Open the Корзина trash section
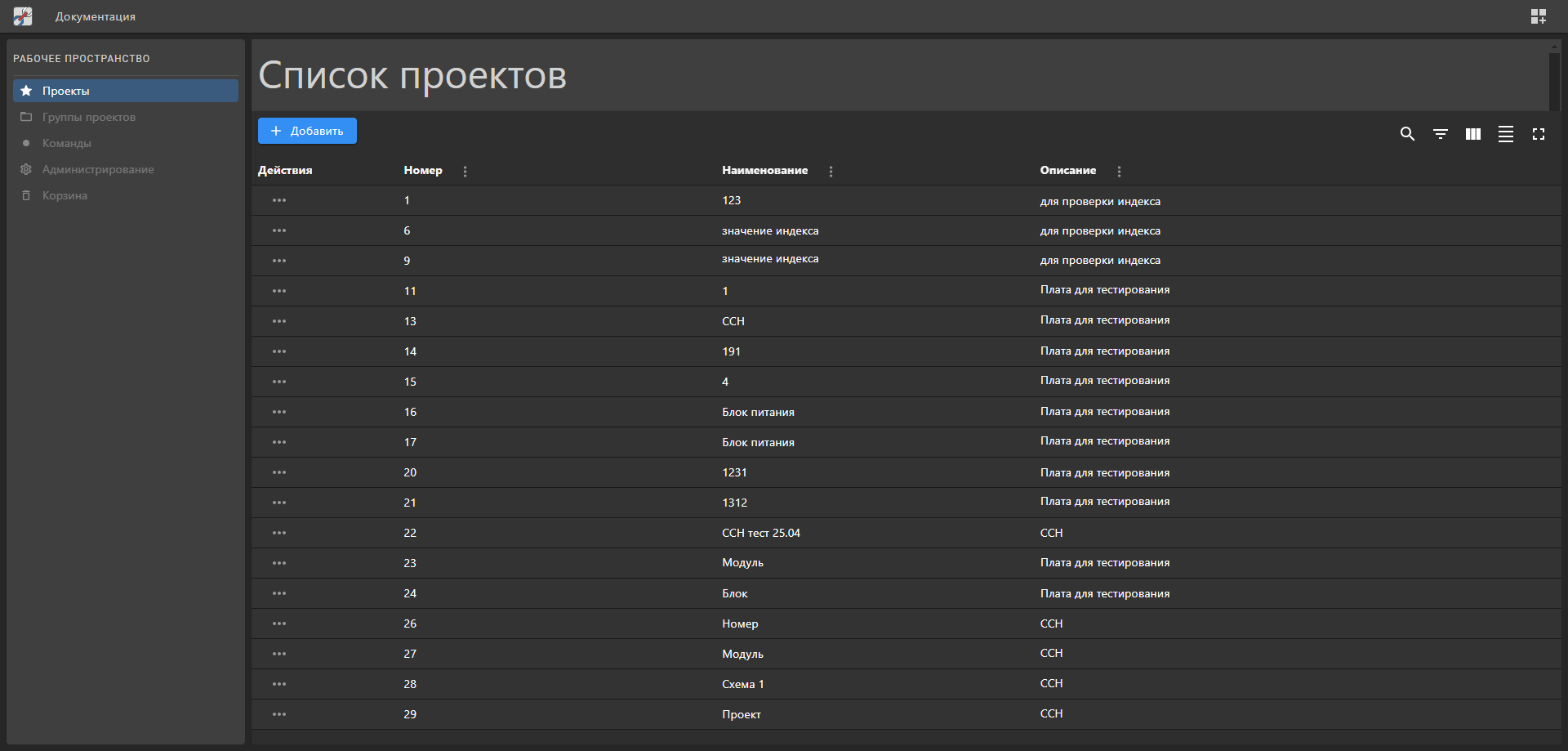This screenshot has height=751, width=1568. point(65,195)
